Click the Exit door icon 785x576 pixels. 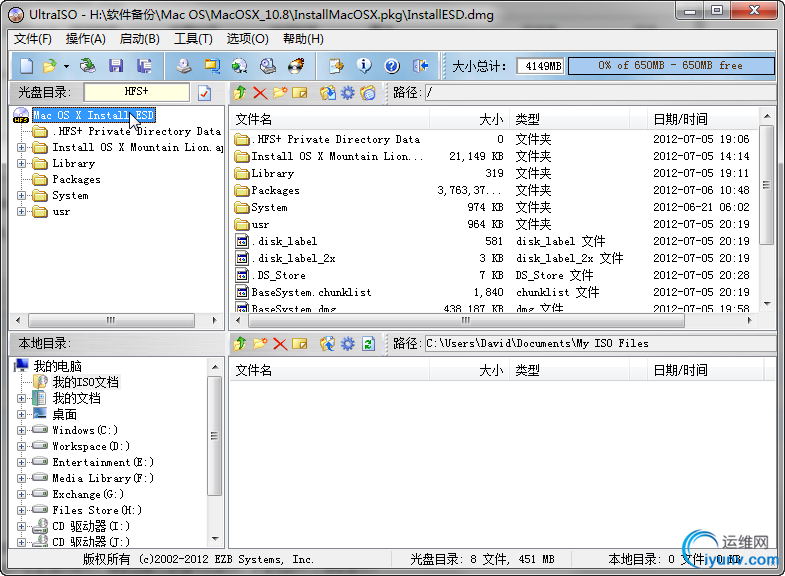(420, 66)
